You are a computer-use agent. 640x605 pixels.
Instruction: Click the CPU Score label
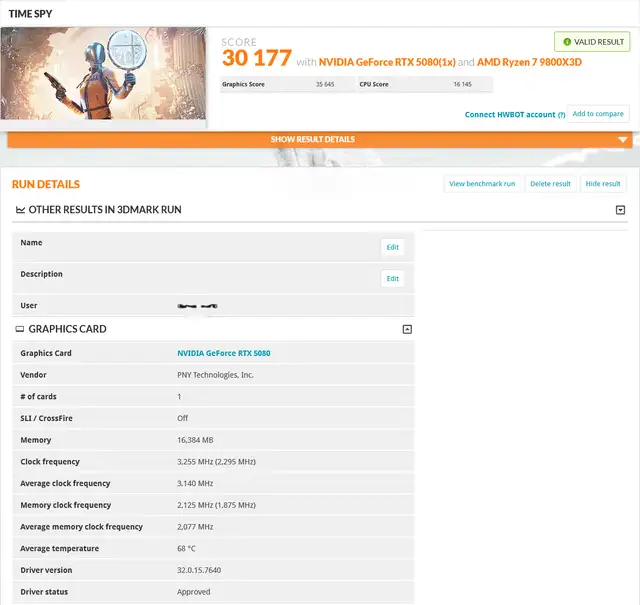(x=374, y=85)
